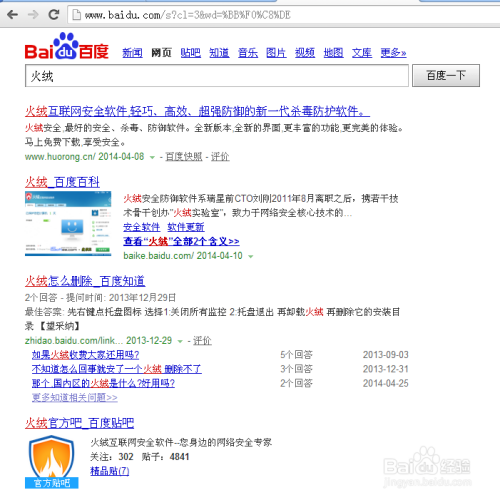Click baike.baidu.com/ green URL text
Viewport: 500px width, 500px height.
point(158,256)
